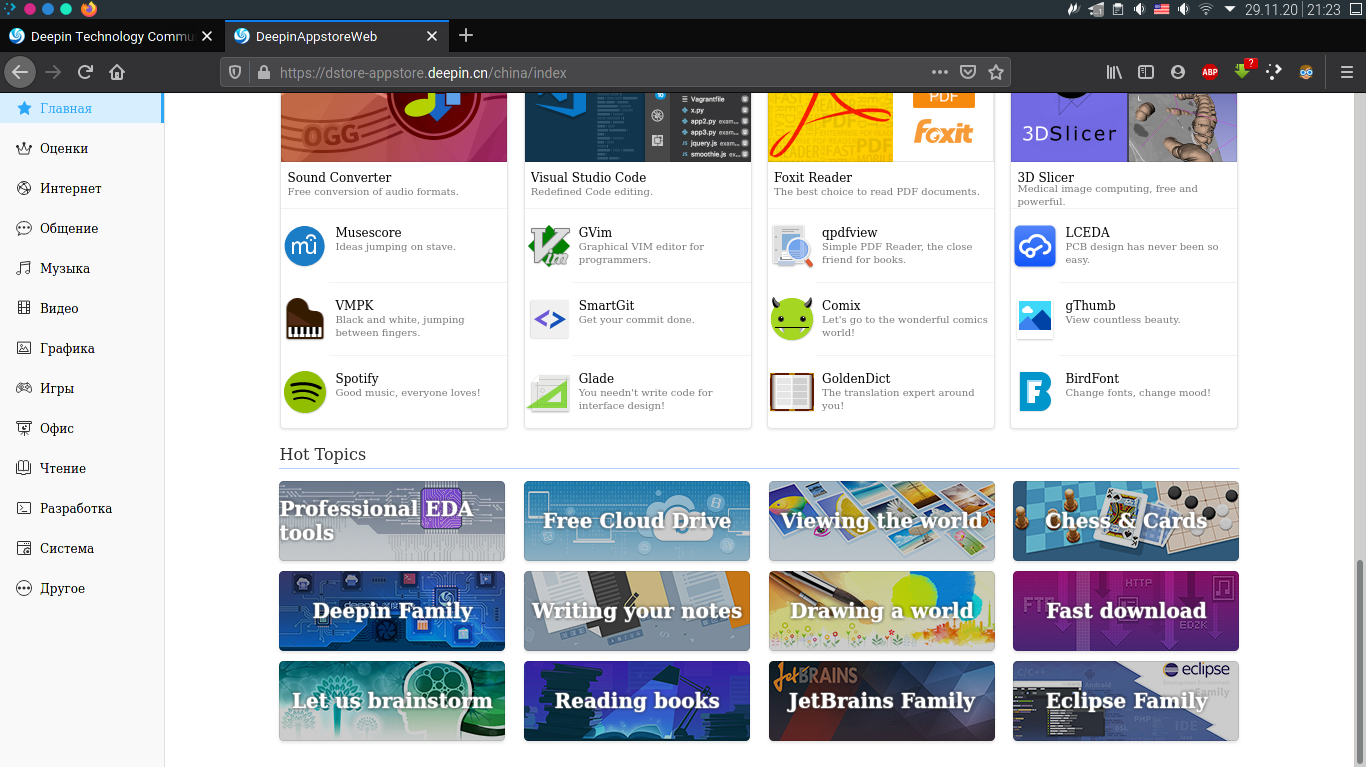The height and width of the screenshot is (767, 1366).
Task: Open Professional EDA tools topic banner
Action: coord(392,521)
